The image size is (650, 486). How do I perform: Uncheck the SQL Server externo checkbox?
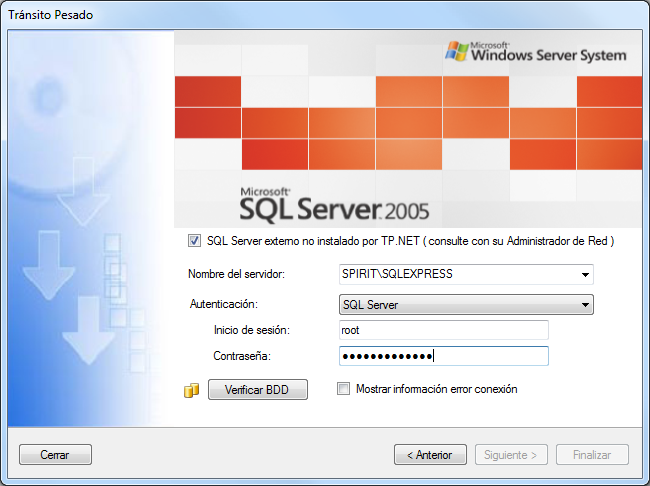tap(194, 241)
